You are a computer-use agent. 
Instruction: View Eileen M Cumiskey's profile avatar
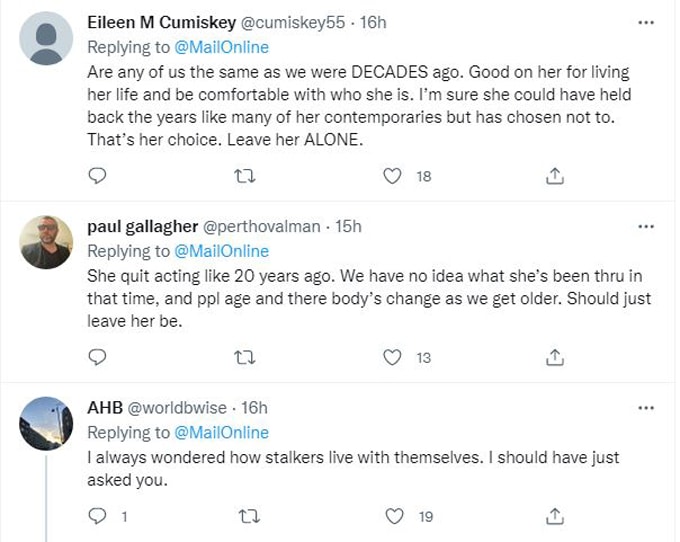click(x=46, y=39)
